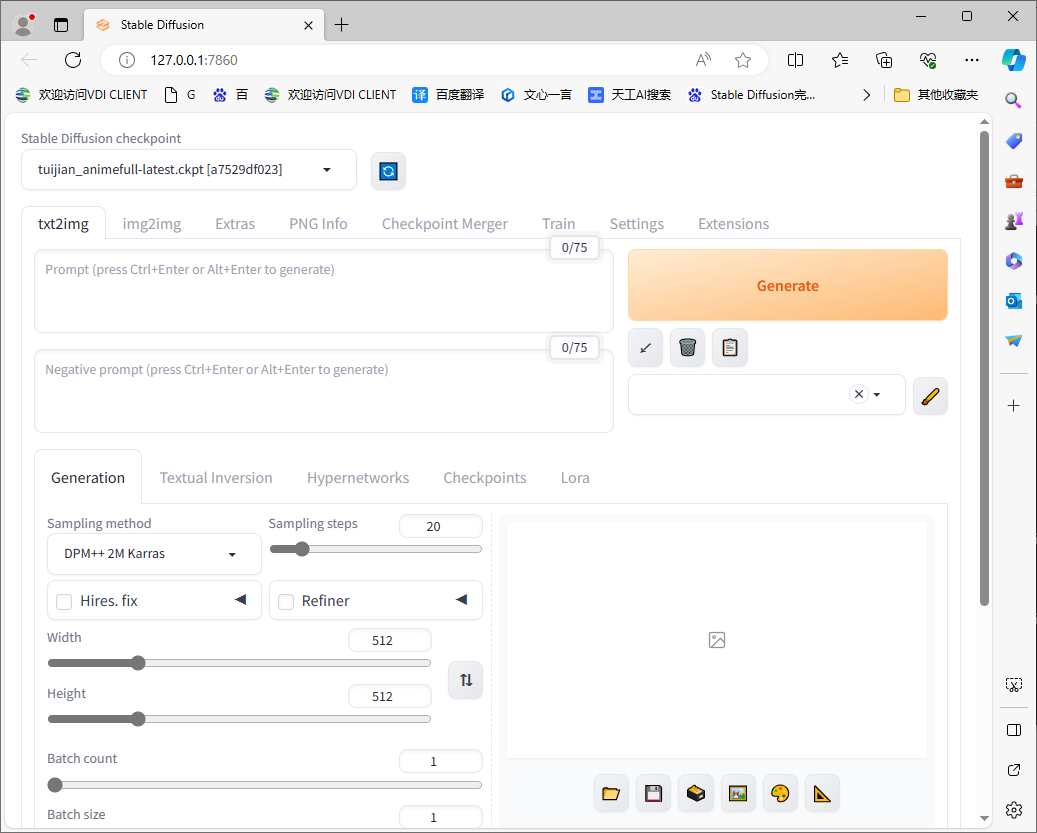Add this page to favorites star
1037x833 pixels.
click(743, 60)
